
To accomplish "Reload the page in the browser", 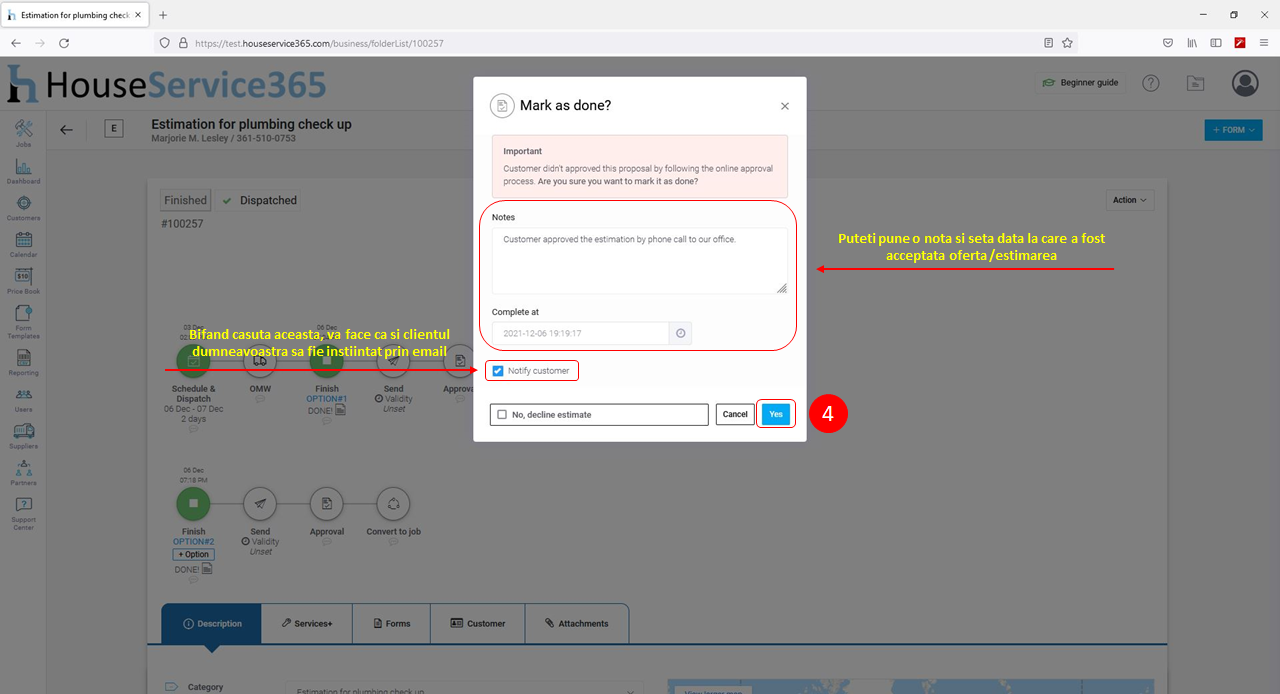I will (x=64, y=43).
